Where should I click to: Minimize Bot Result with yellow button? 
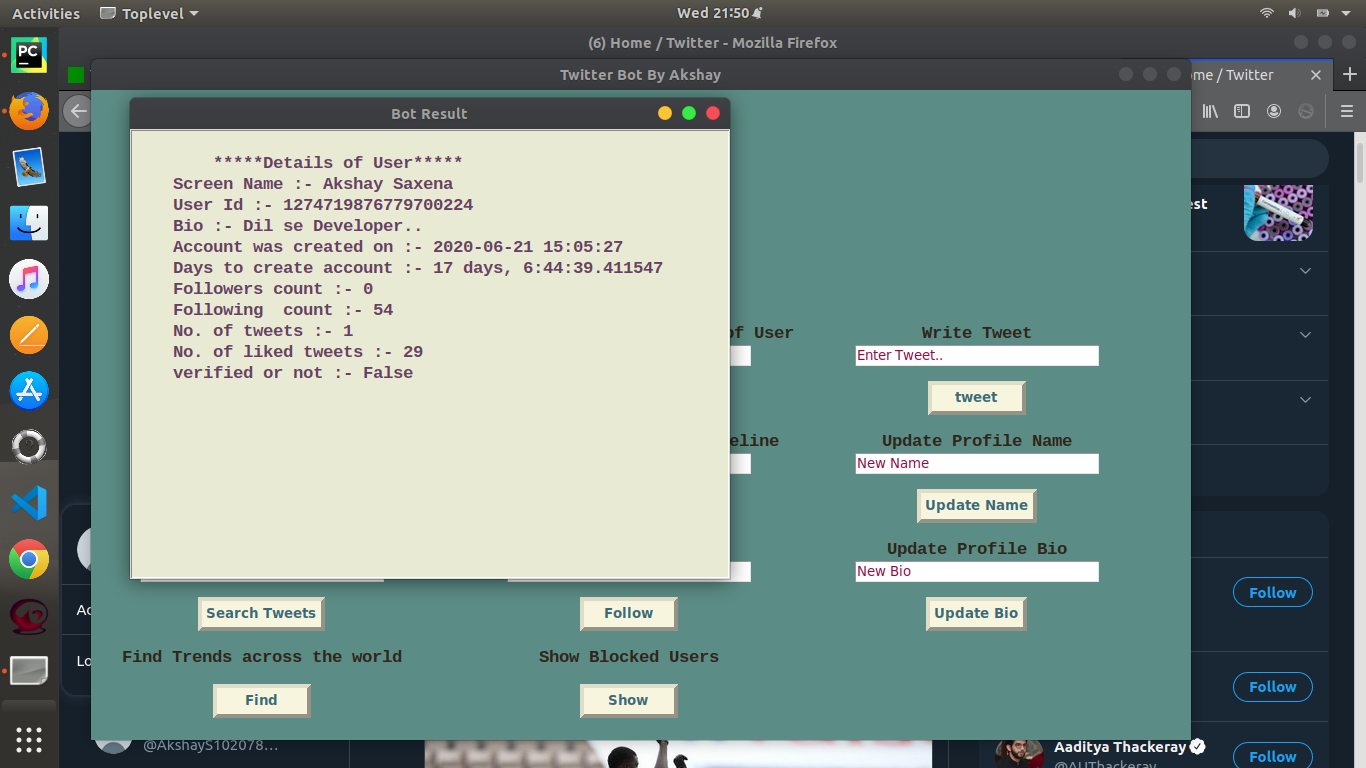coord(665,113)
